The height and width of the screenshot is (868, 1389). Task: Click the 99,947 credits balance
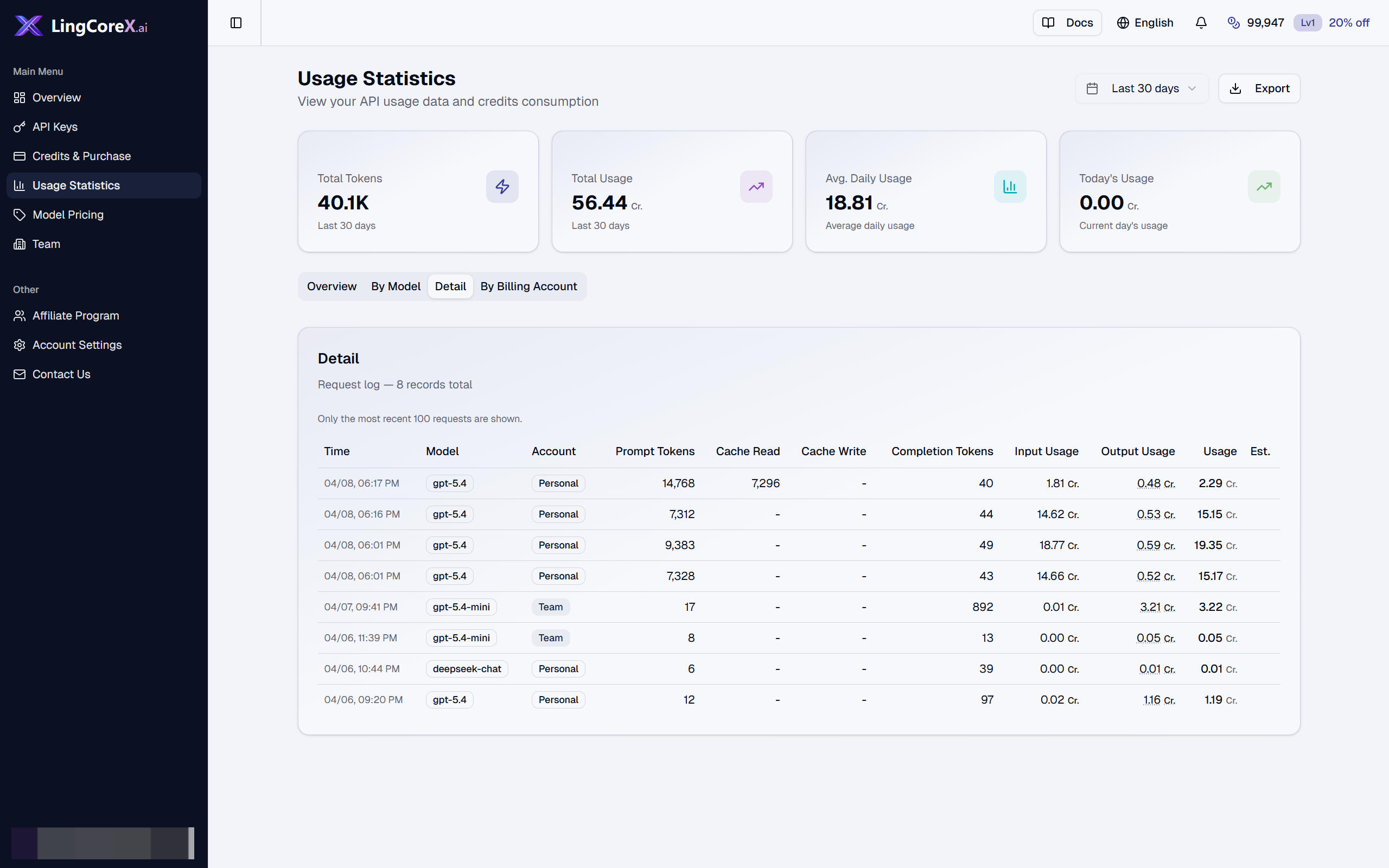(1265, 23)
